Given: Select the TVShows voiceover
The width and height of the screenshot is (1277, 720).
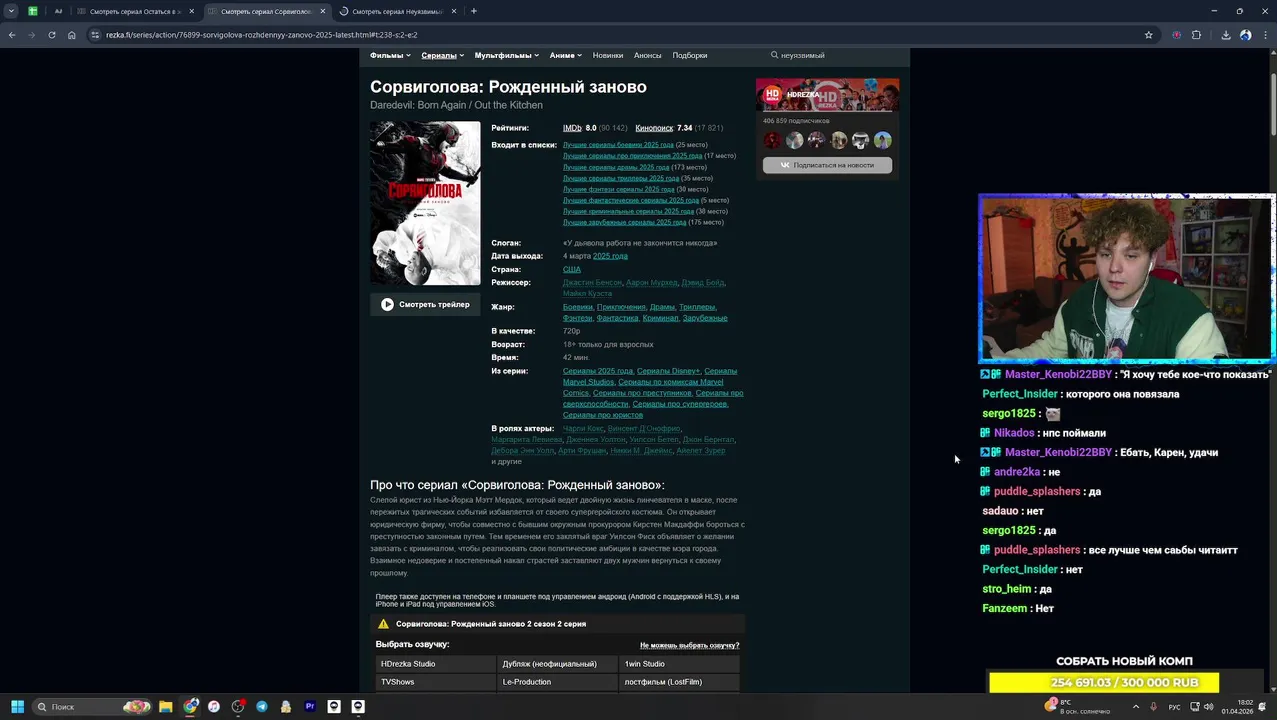Looking at the screenshot, I should pyautogui.click(x=435, y=682).
